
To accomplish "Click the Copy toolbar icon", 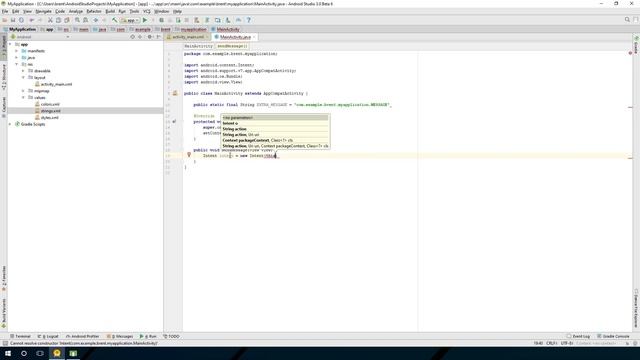I will pyautogui.click(x=58, y=20).
